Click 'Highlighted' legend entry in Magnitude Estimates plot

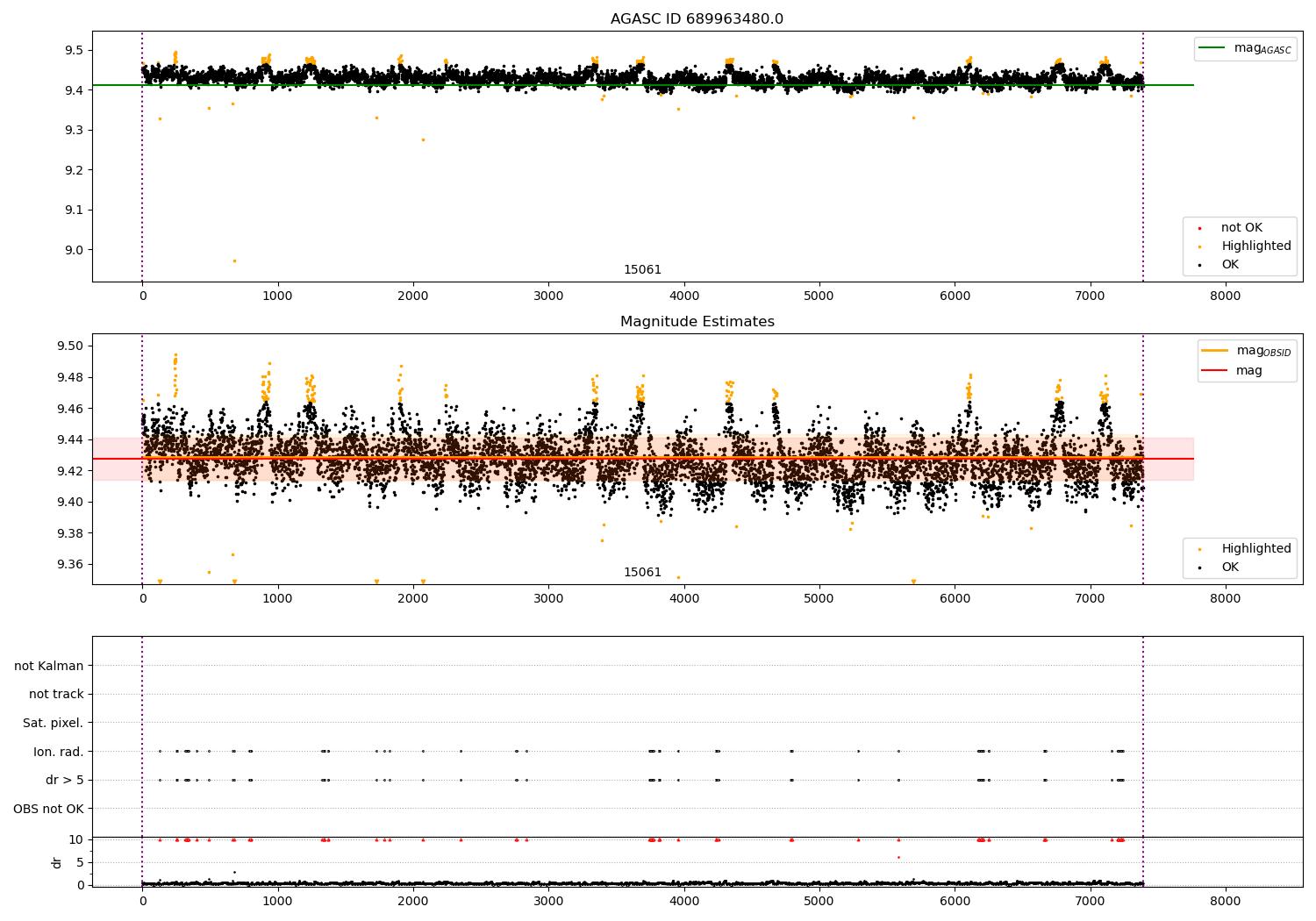[1255, 549]
